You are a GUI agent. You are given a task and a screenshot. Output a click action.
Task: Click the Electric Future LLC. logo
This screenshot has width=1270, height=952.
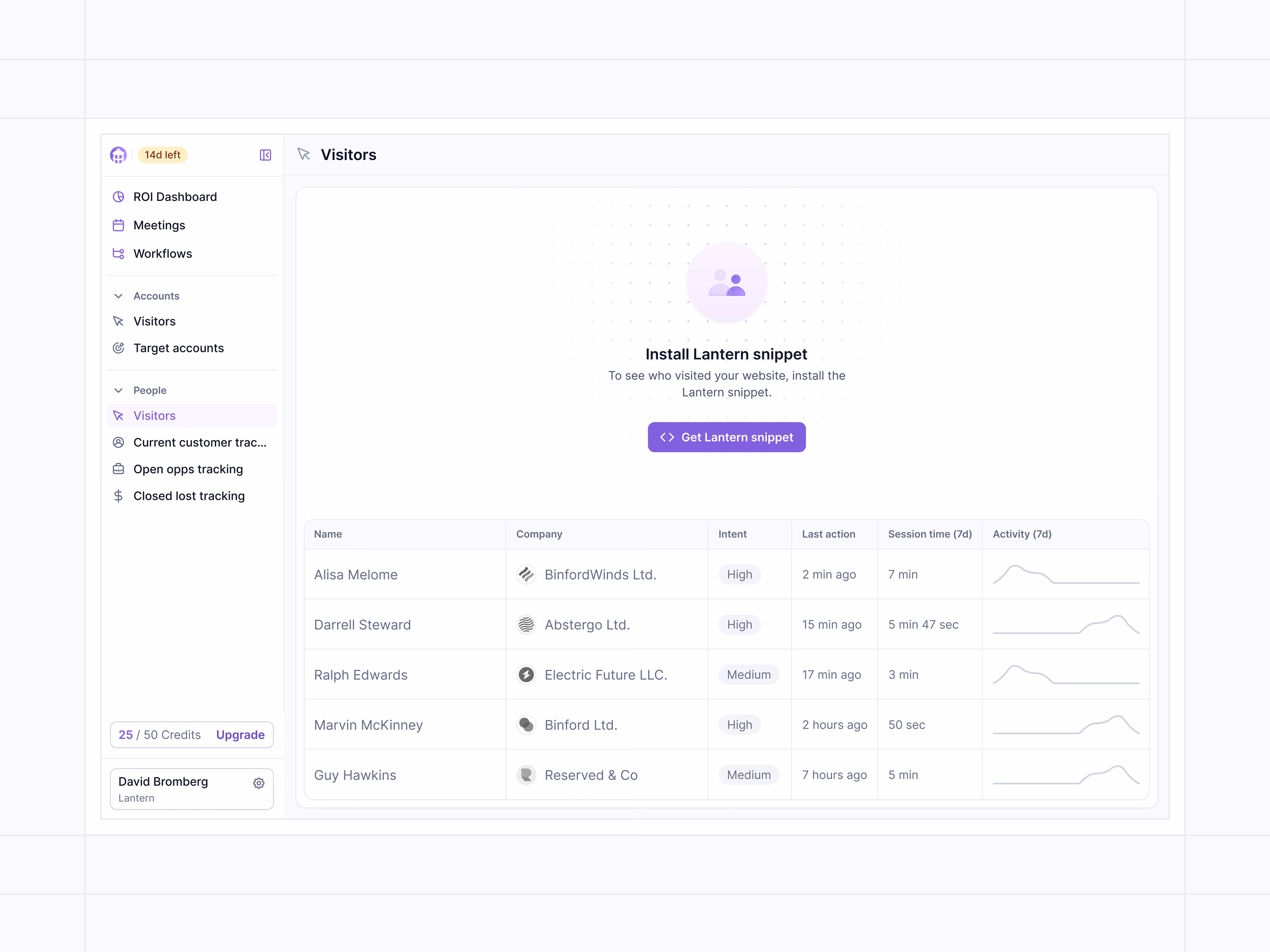[x=526, y=675]
